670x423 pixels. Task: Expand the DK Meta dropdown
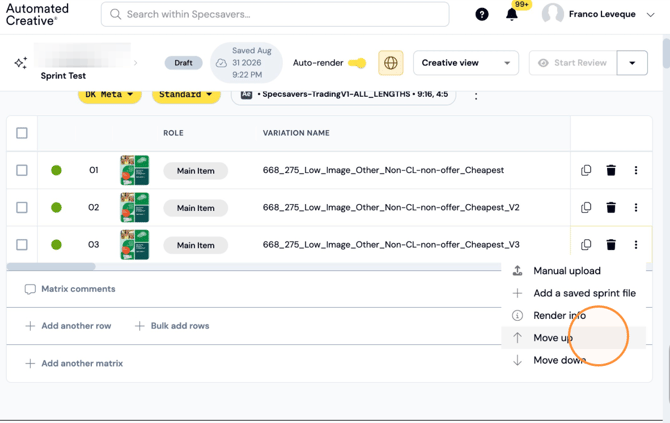click(109, 95)
